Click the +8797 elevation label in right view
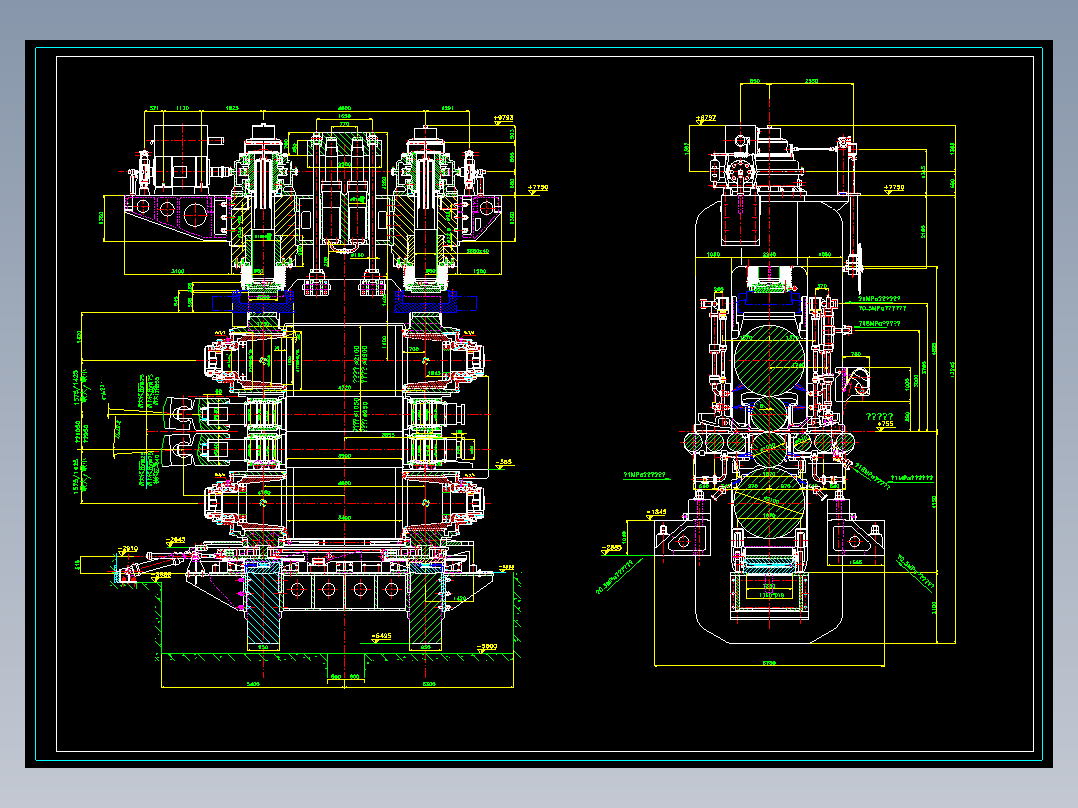Image resolution: width=1078 pixels, height=808 pixels. [706, 118]
